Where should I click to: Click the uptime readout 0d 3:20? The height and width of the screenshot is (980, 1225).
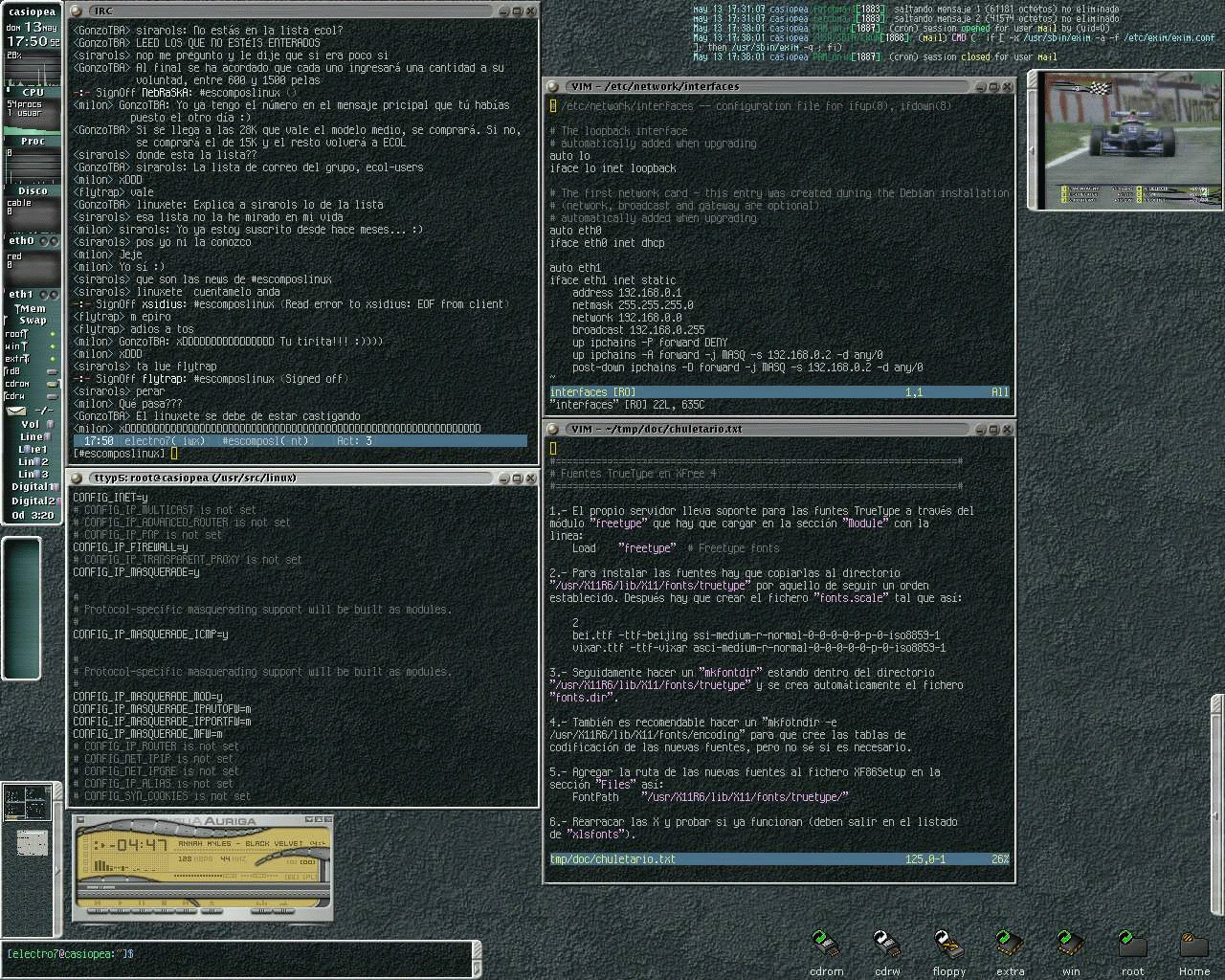point(32,515)
